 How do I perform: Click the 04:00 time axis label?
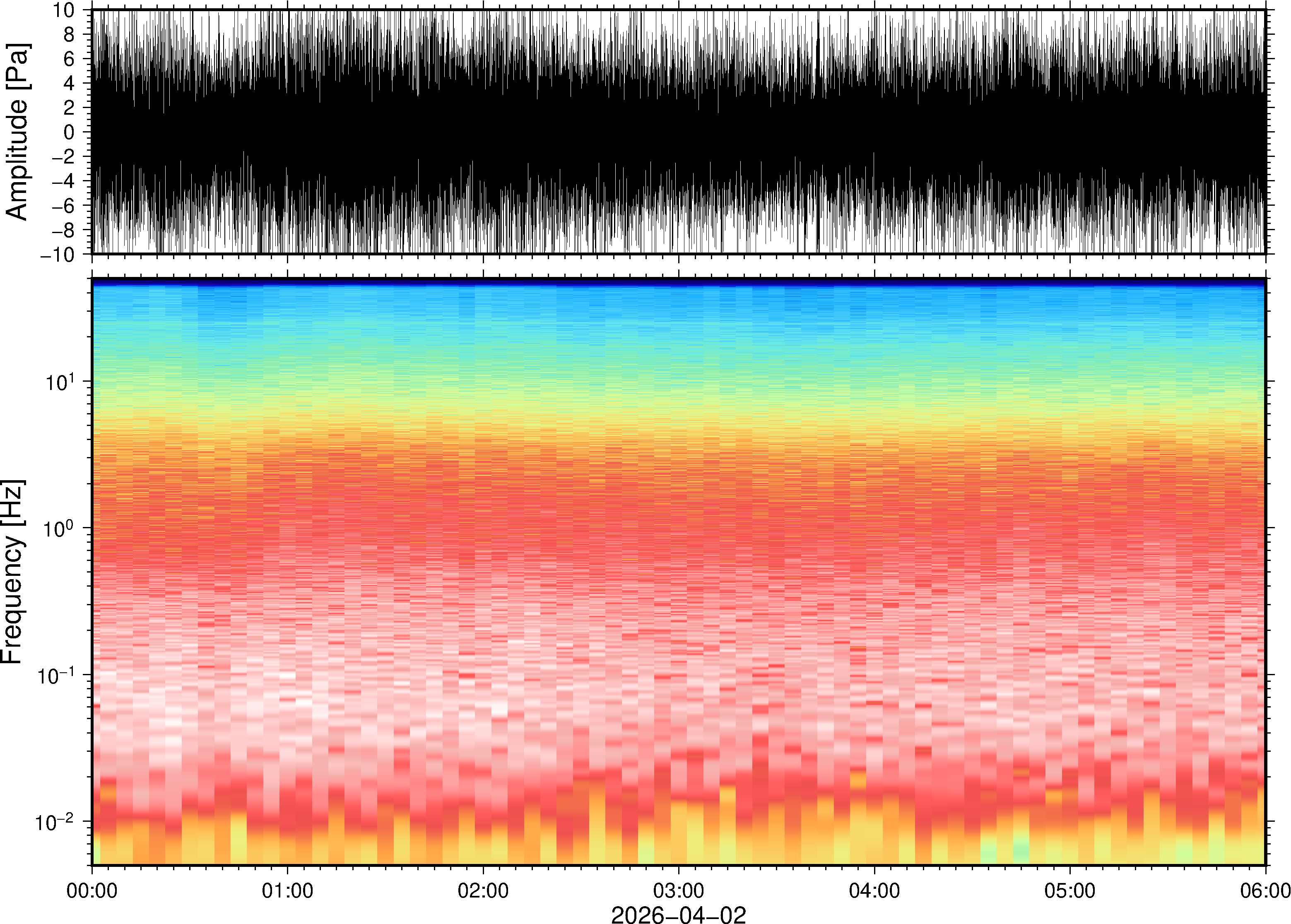[874, 890]
